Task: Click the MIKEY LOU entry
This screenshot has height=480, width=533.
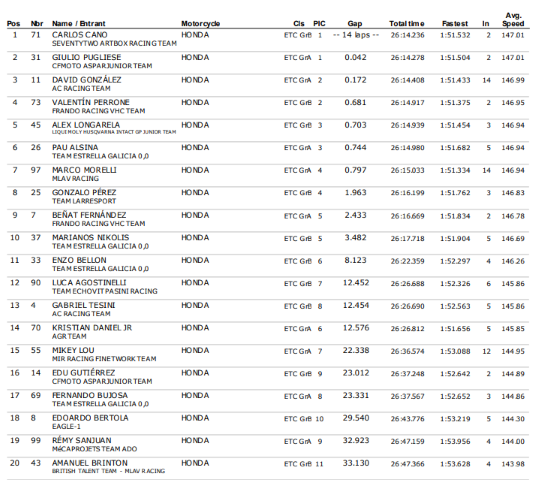Action: [73, 350]
